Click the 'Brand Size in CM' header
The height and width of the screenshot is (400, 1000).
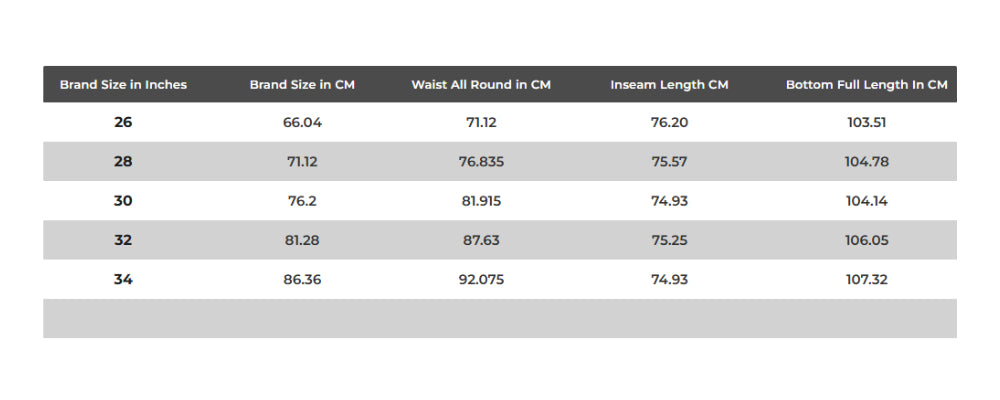point(302,85)
